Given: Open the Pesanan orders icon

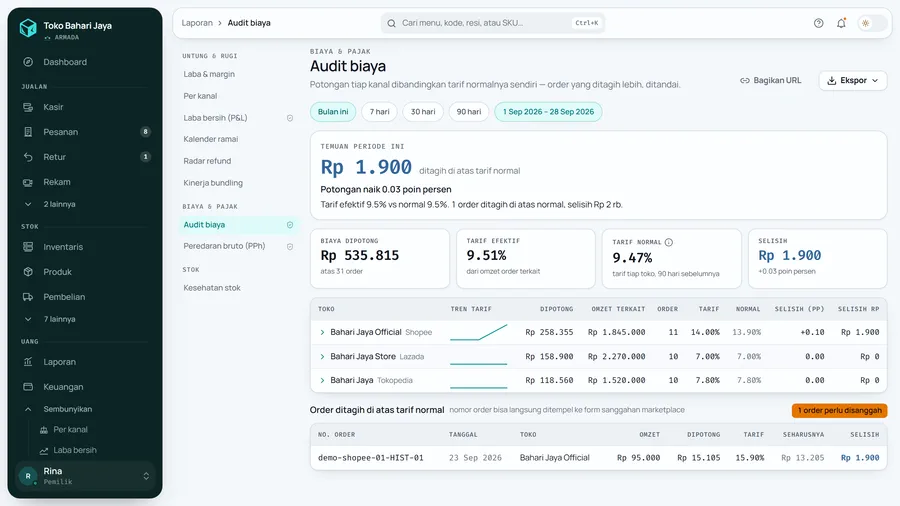Looking at the screenshot, I should click(x=28, y=132).
